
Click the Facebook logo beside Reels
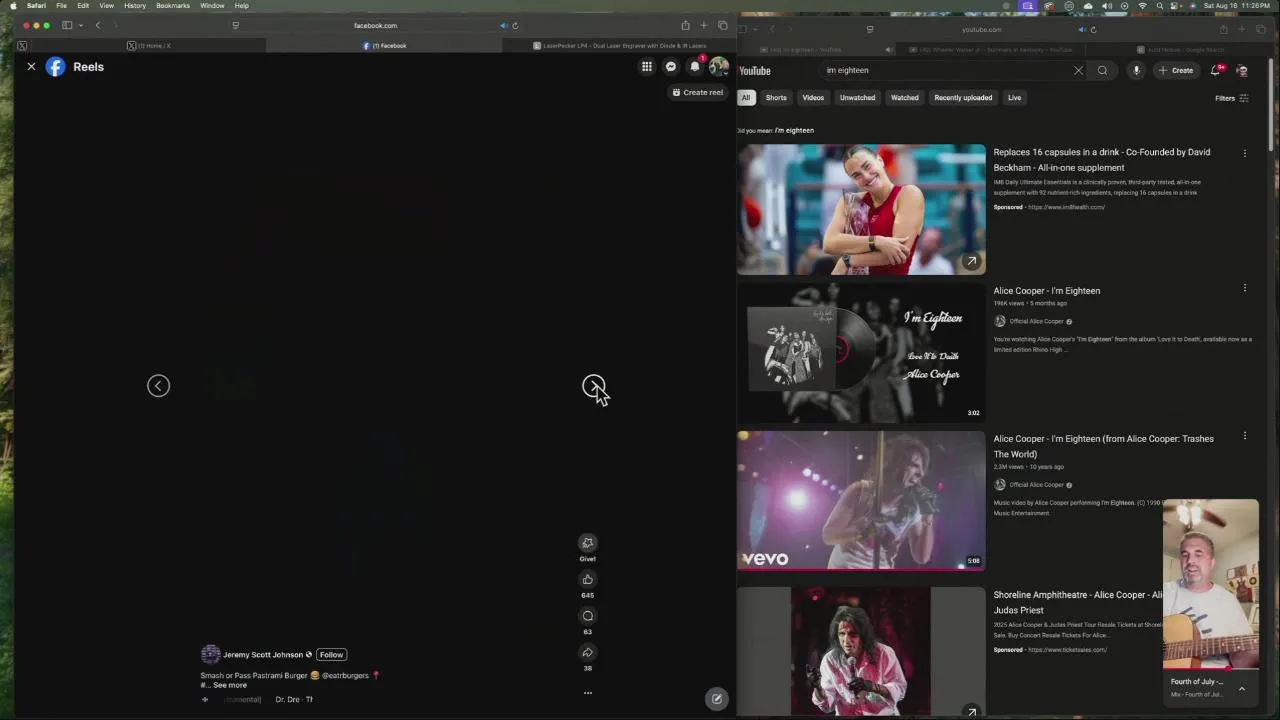pos(56,67)
